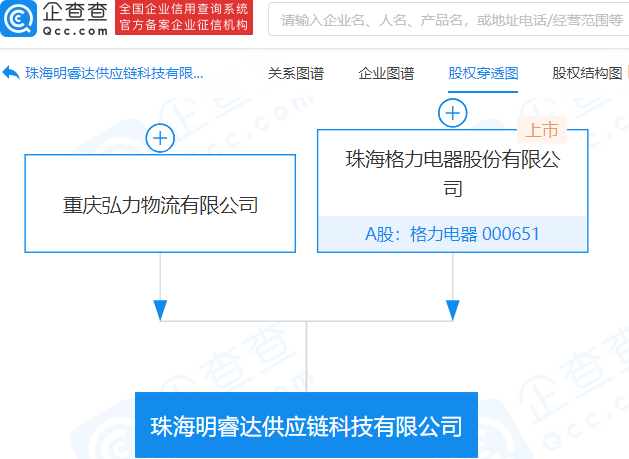Screen dimensions: 629x459
Task: Click the 全国企业信用查询系统 red banner
Action: point(184,17)
